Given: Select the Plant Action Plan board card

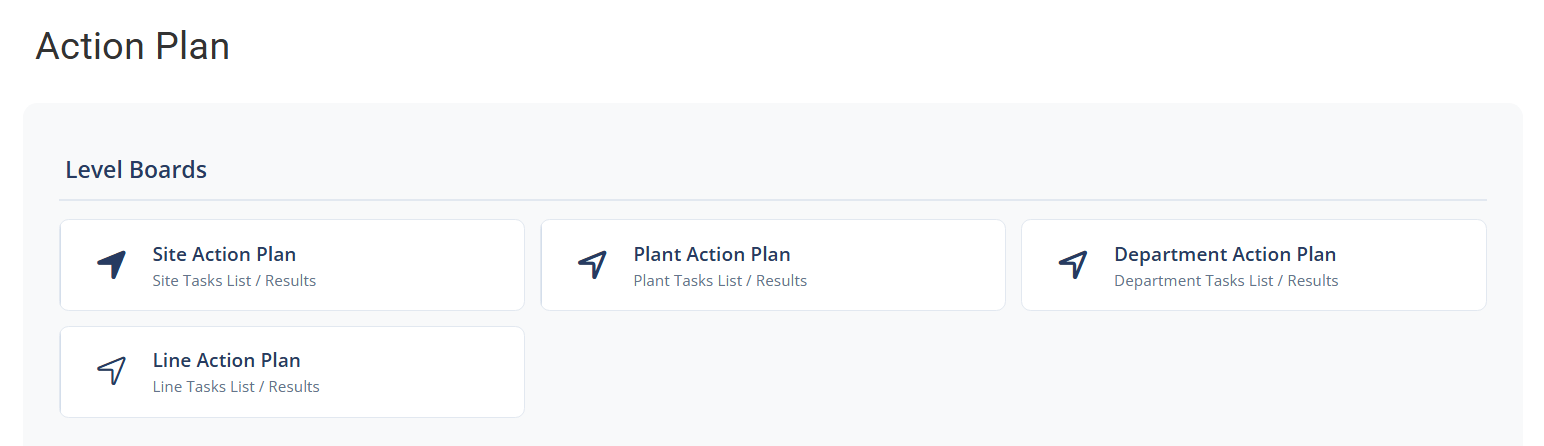Looking at the screenshot, I should [x=900, y=265].
